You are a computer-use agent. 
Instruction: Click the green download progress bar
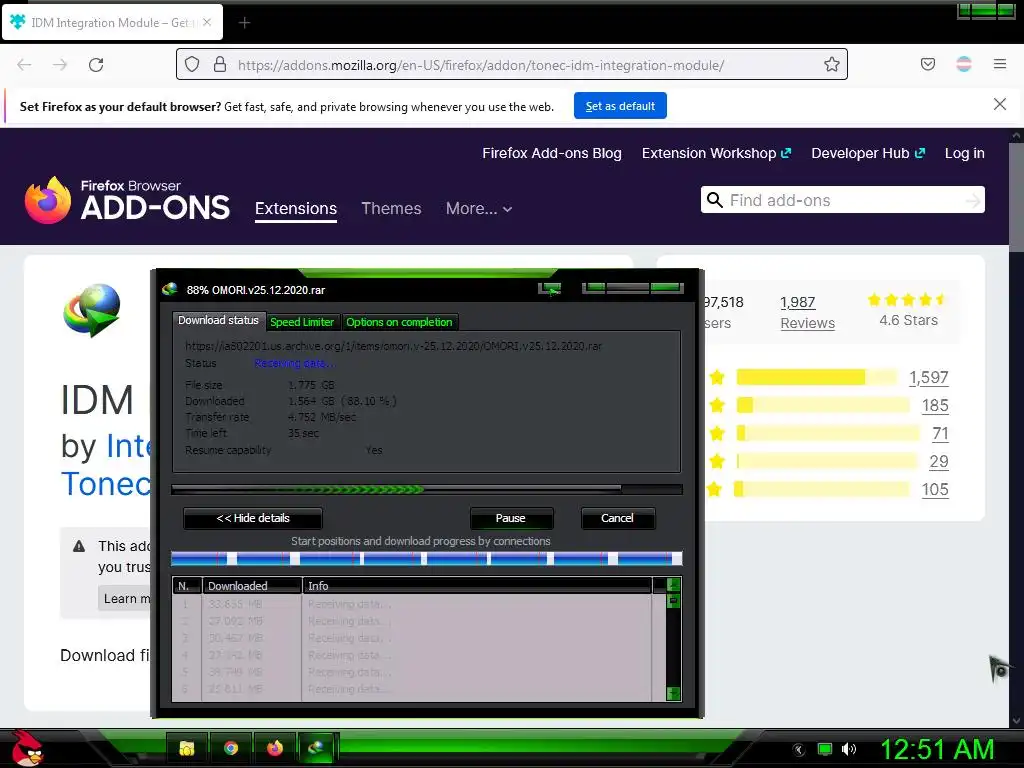(x=426, y=489)
